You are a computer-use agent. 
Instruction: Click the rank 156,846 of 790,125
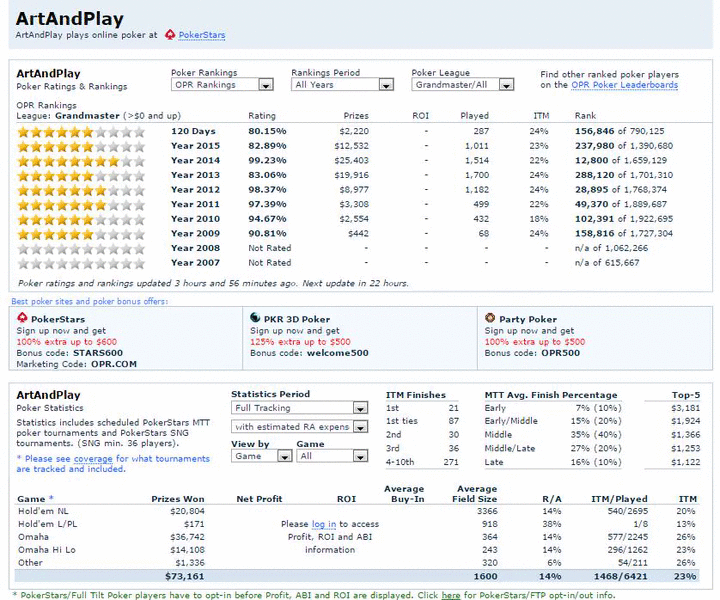[619, 131]
